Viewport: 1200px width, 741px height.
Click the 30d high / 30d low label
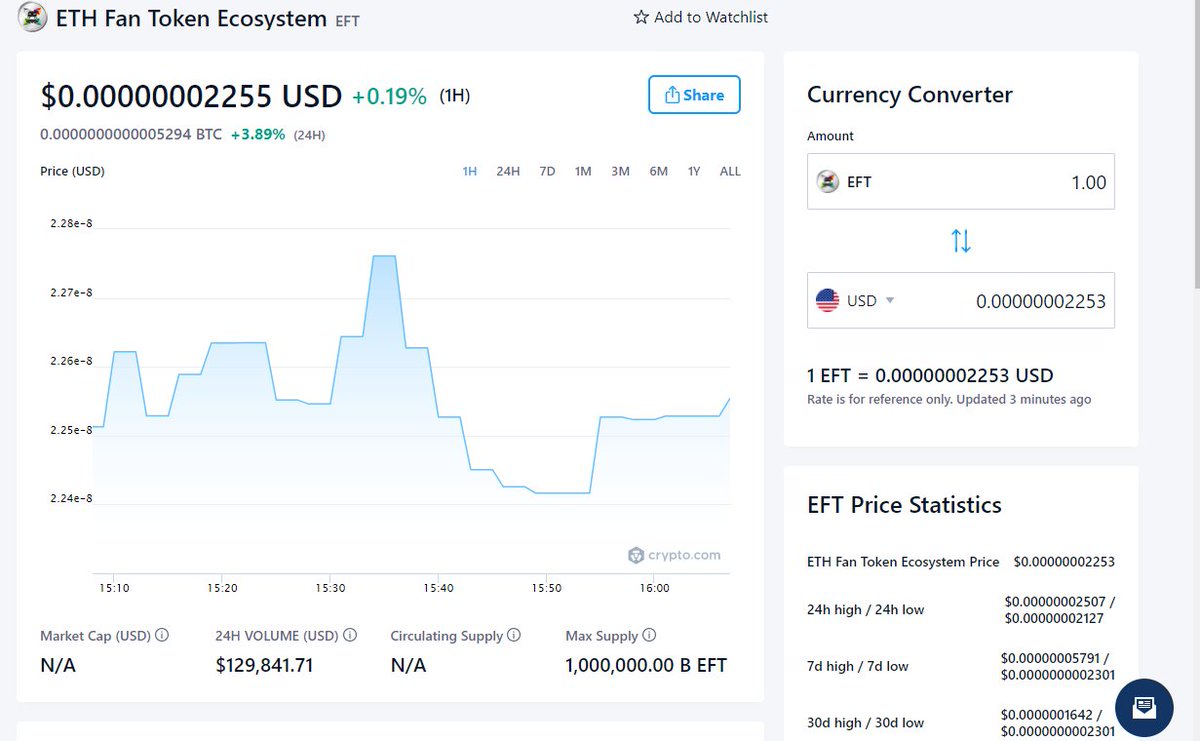(x=866, y=722)
